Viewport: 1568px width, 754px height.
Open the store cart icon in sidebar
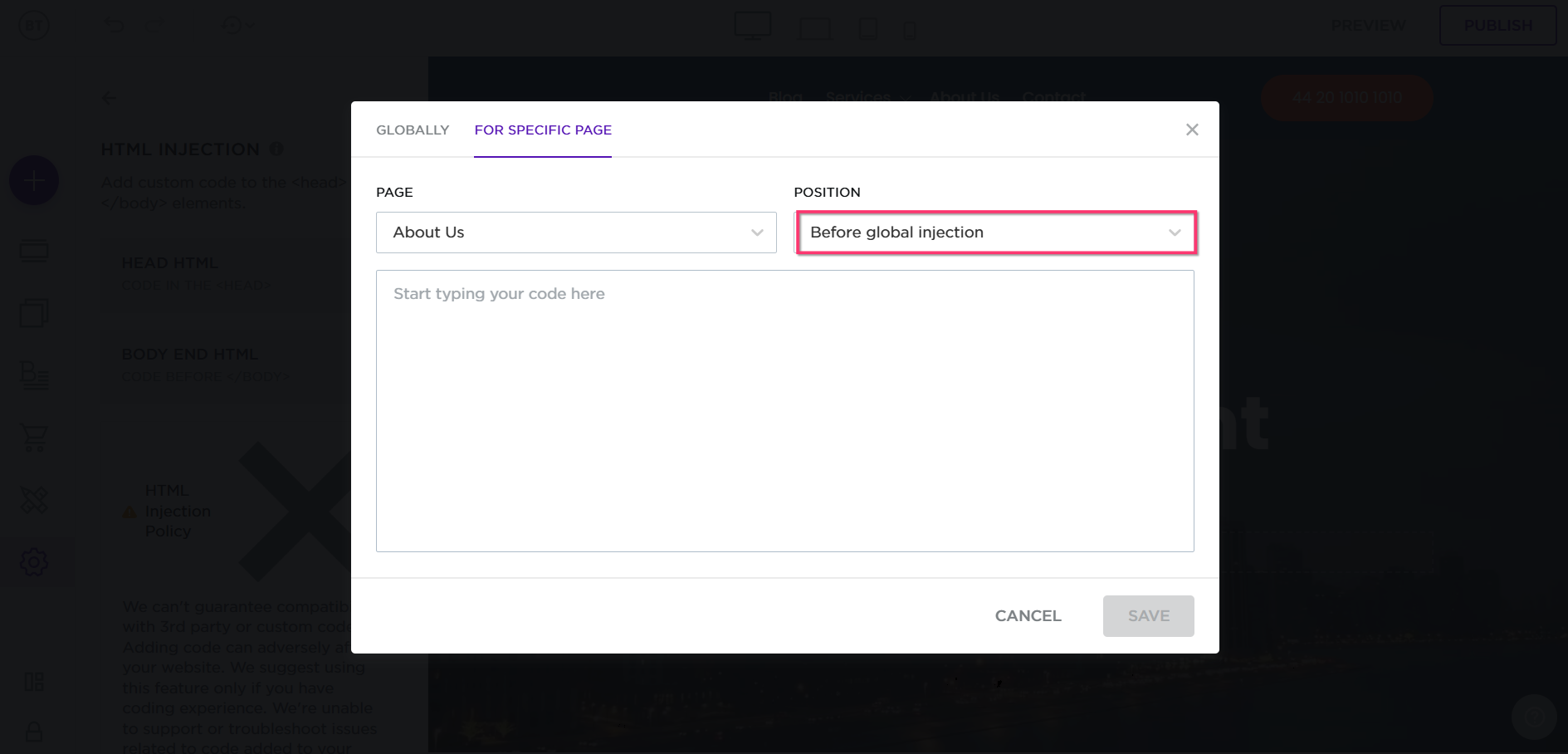coord(34,438)
